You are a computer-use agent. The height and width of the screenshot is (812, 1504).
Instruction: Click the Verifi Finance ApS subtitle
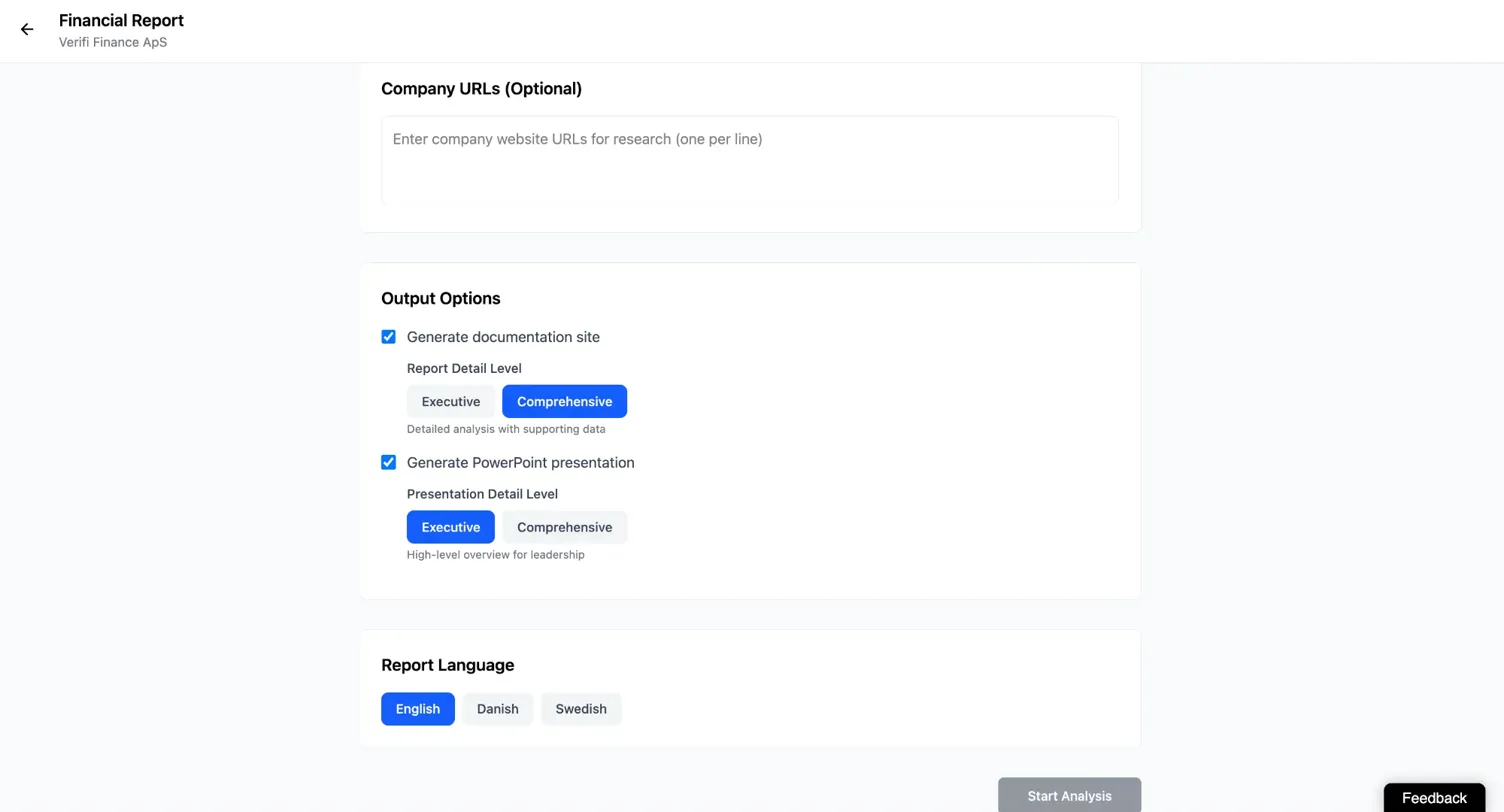pos(113,42)
